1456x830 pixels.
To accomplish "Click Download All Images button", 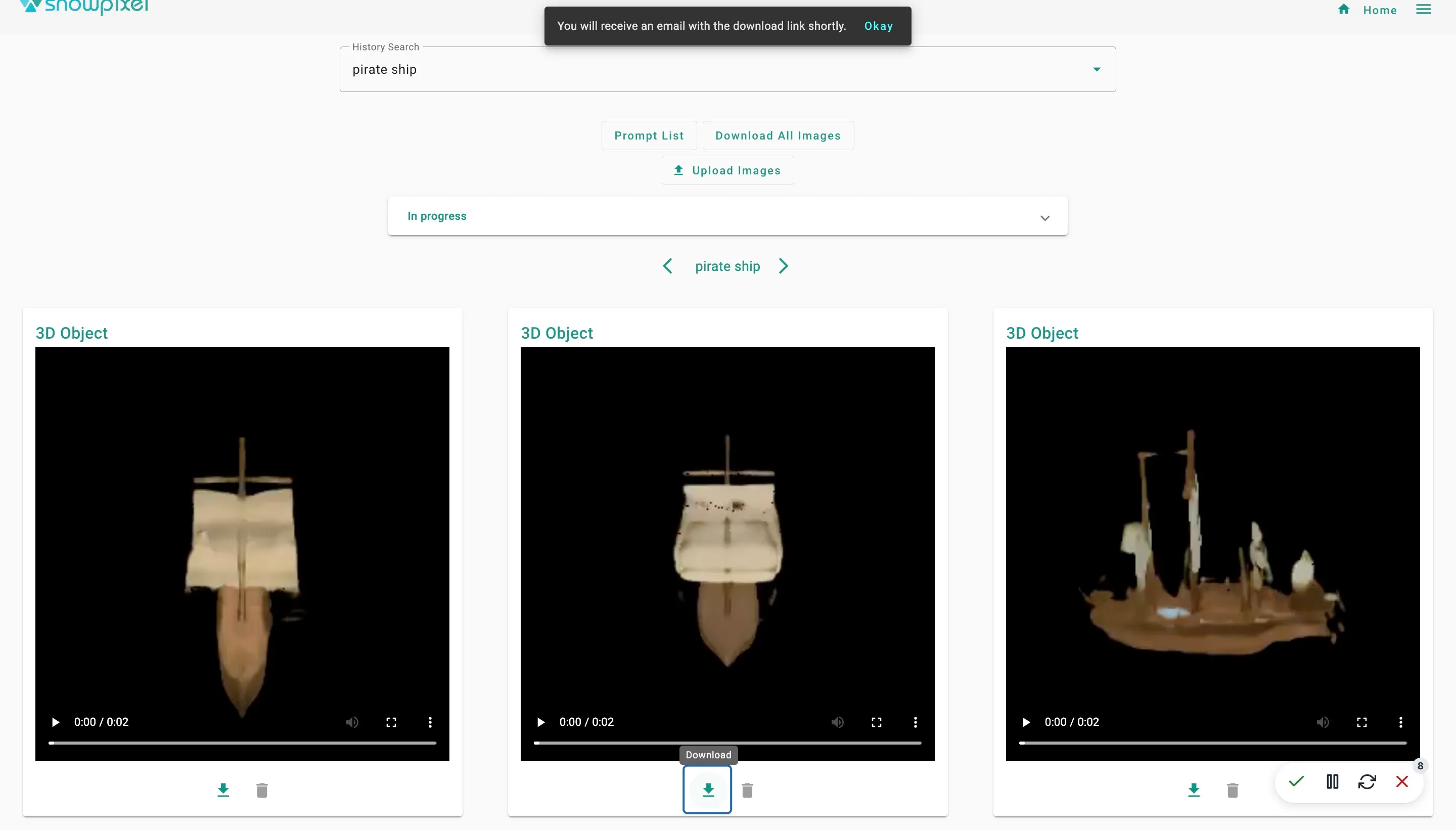I will 778,135.
